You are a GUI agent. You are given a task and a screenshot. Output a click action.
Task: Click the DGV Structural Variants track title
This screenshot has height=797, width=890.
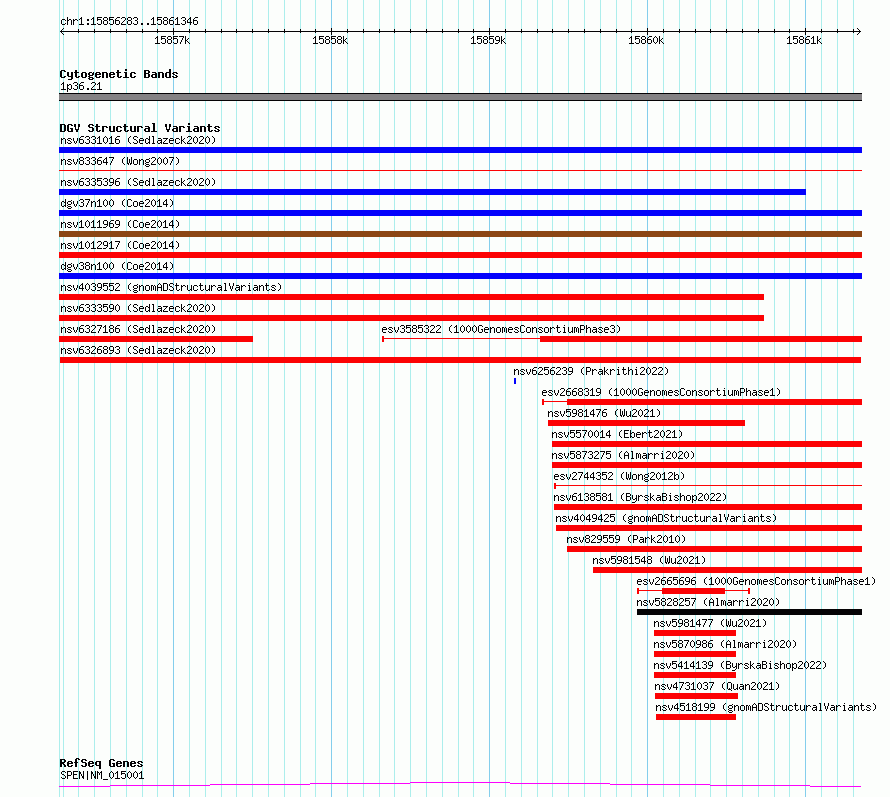coord(140,128)
